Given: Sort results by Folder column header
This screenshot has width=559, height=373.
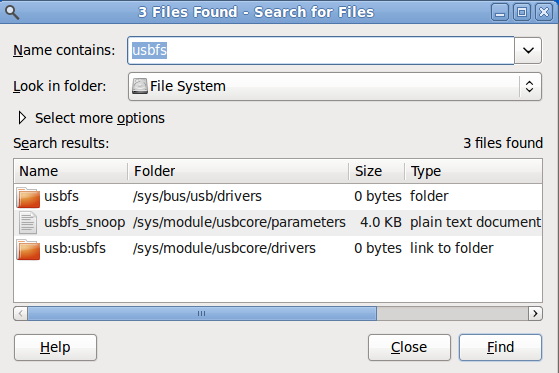Looking at the screenshot, I should pyautogui.click(x=238, y=171).
